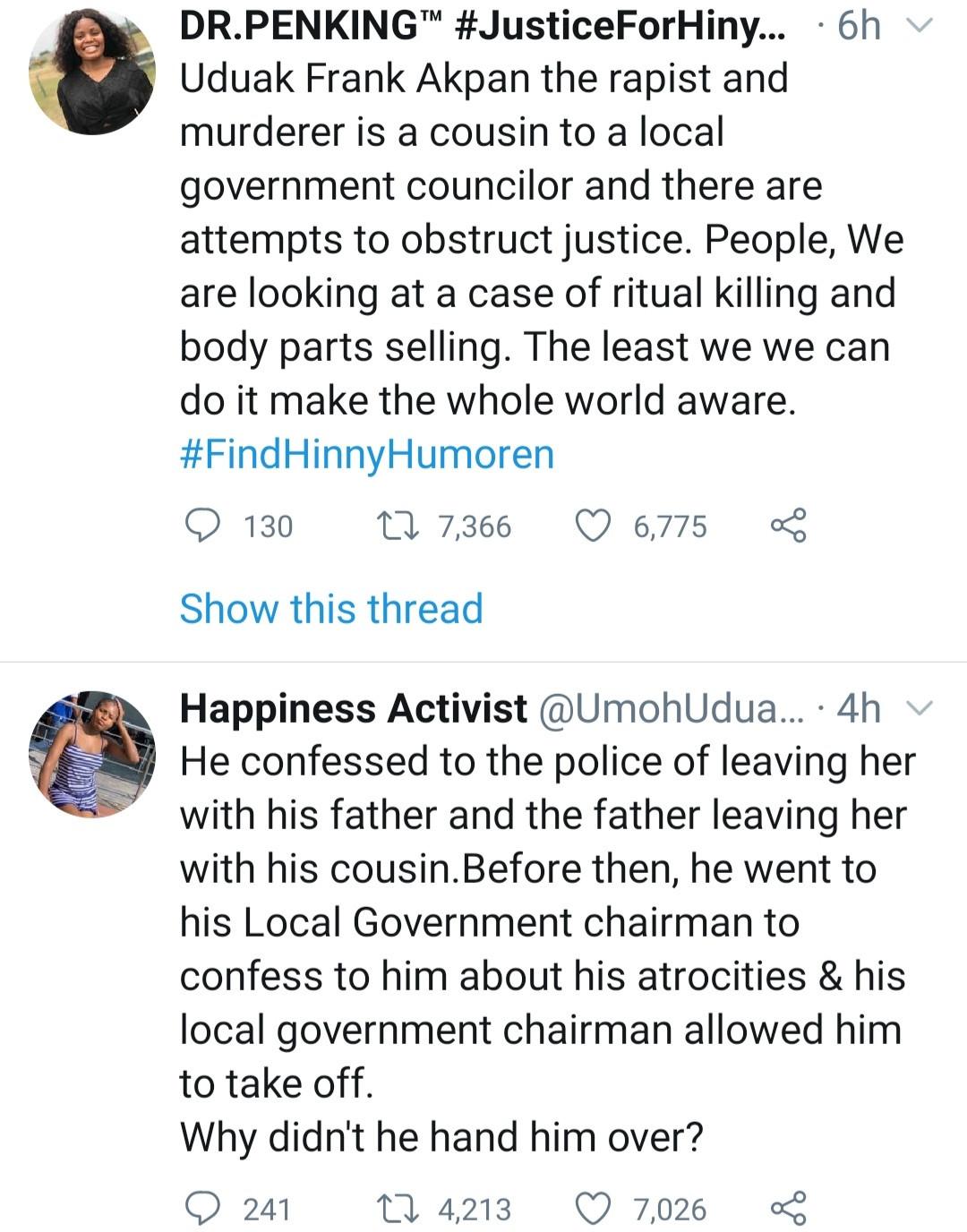Retweet Happiness Activist's tweet
This screenshot has width=967, height=1232.
coord(398,1209)
